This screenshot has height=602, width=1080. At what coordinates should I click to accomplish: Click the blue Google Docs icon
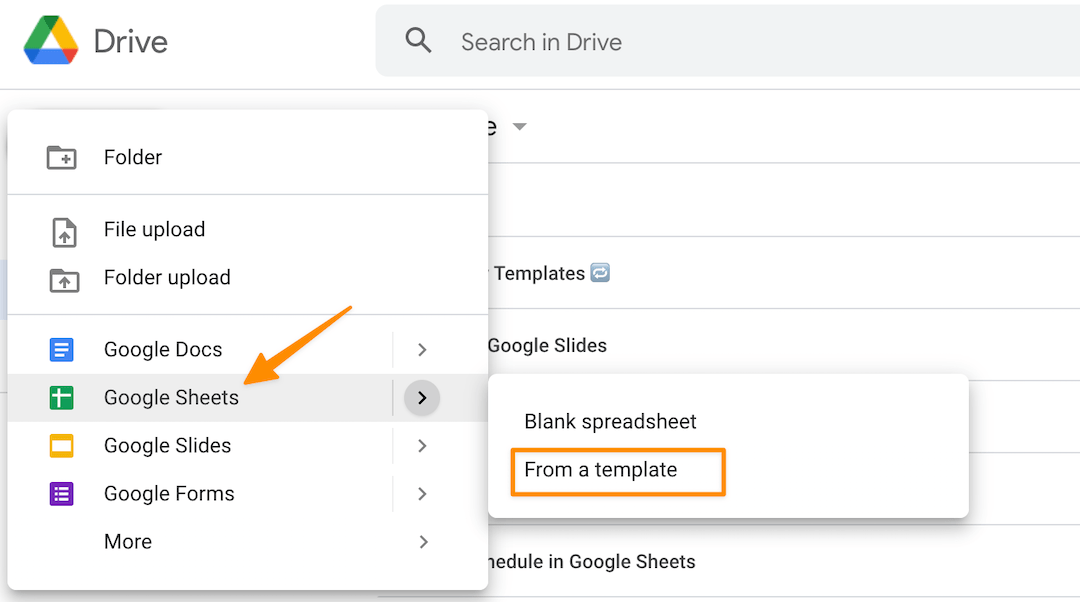62,350
